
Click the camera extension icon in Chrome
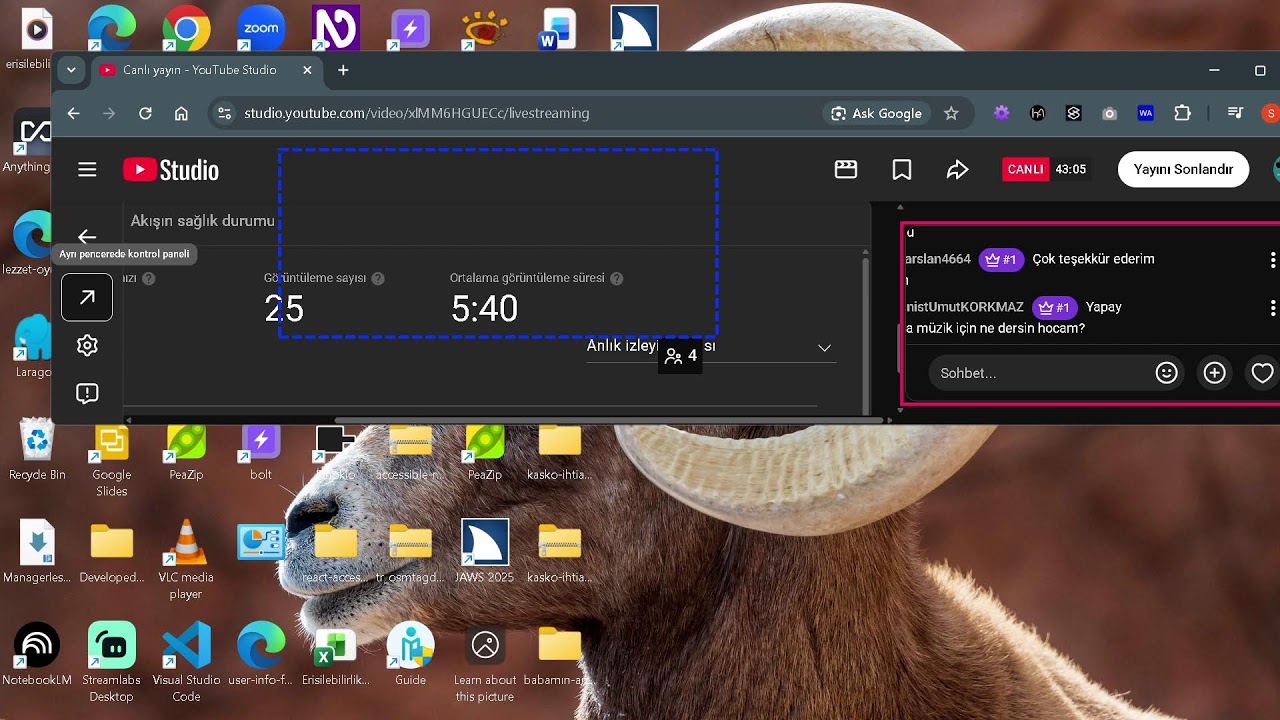1109,113
